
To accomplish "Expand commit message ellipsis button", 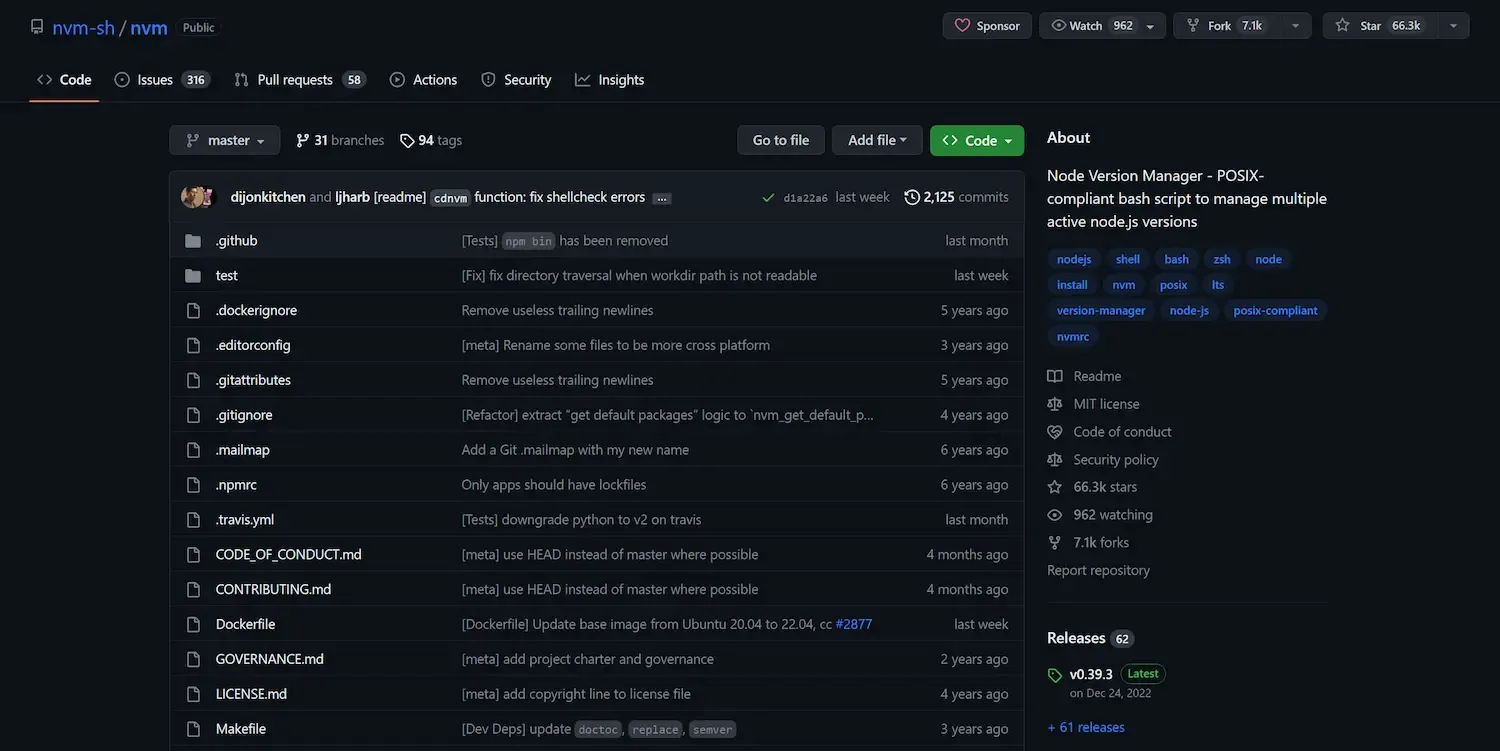I will (661, 198).
